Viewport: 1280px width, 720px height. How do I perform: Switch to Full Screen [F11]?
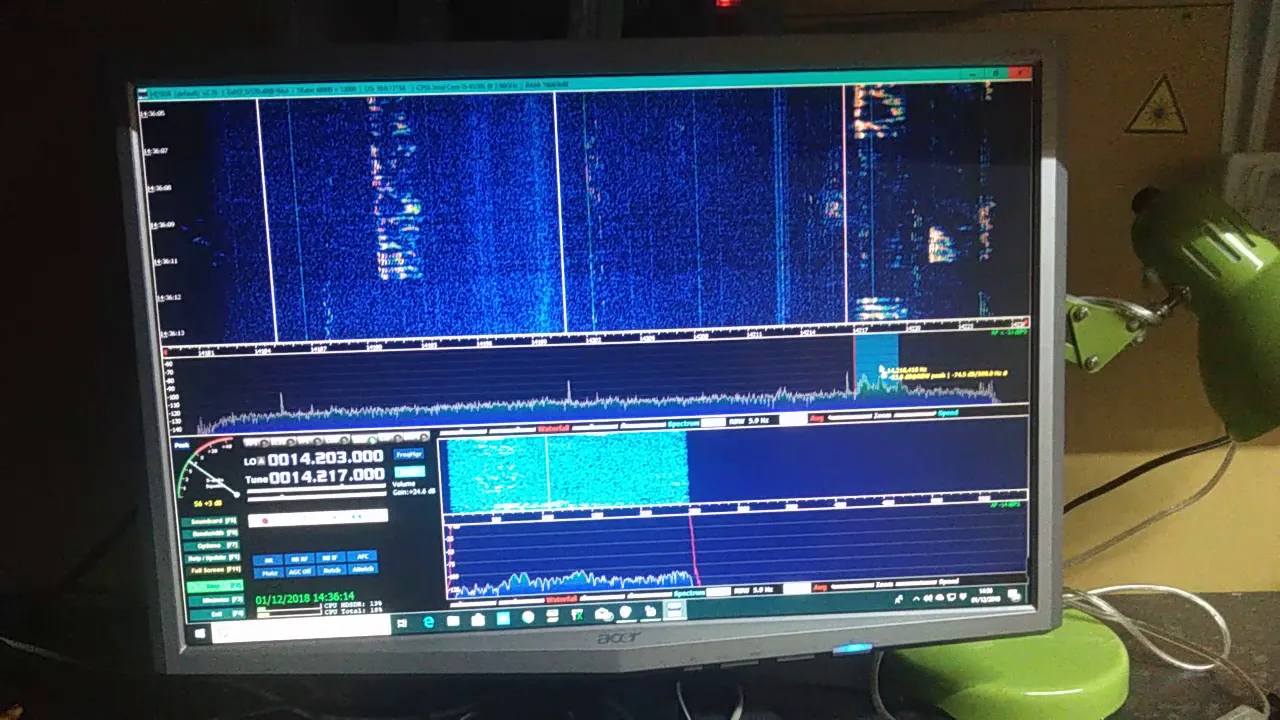(213, 570)
